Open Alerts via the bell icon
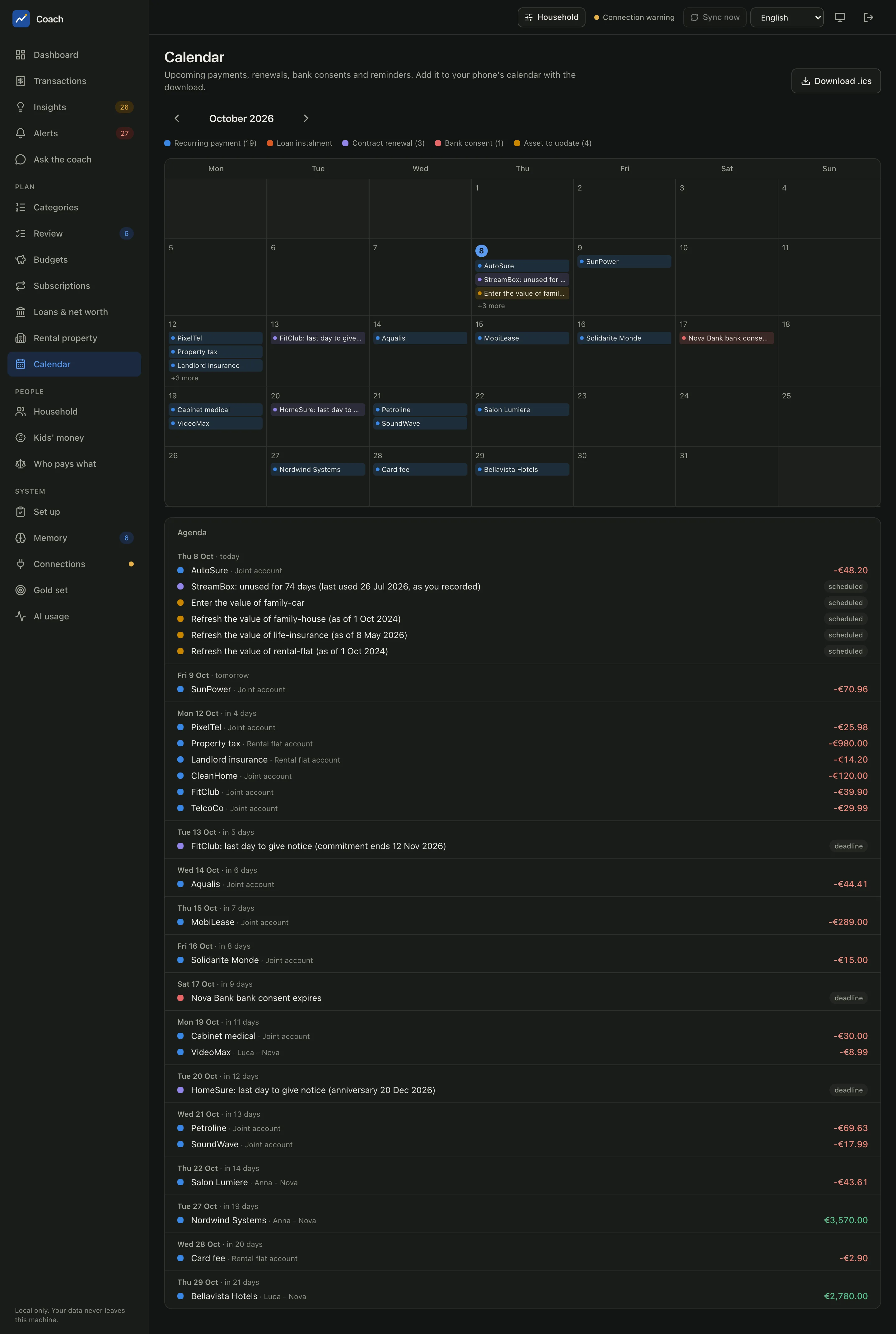Viewport: 896px width, 1334px height. click(21, 133)
